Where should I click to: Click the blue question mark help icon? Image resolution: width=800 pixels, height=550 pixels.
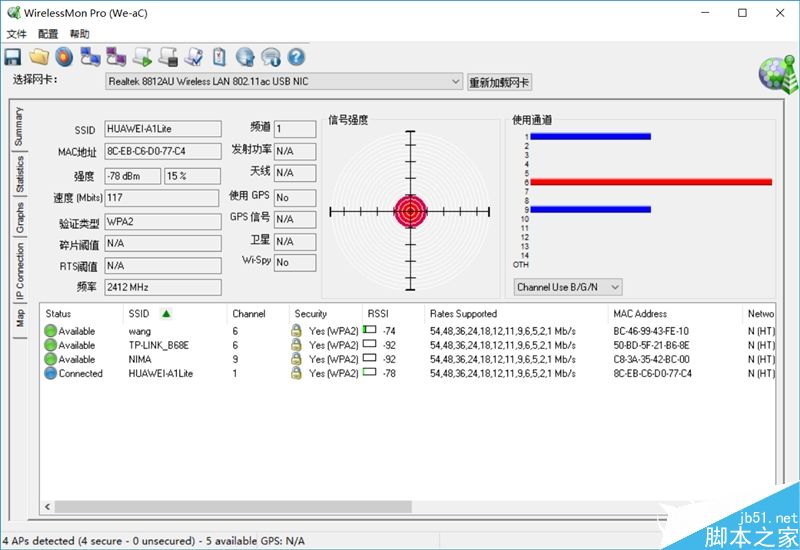[296, 57]
